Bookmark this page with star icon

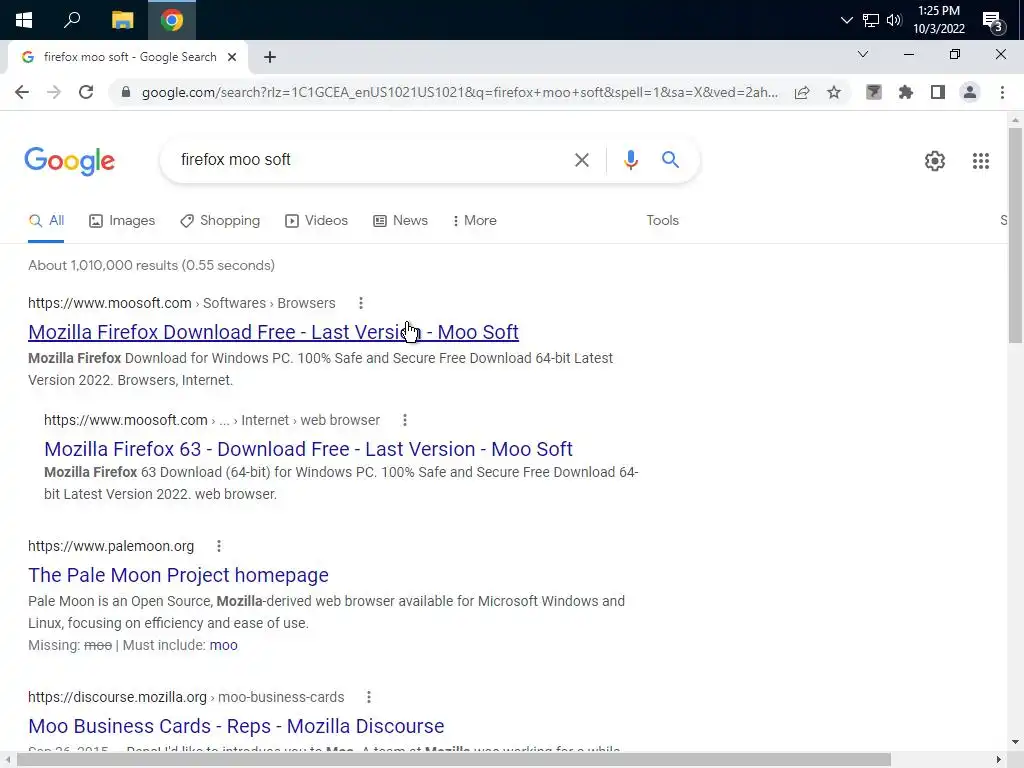pyautogui.click(x=834, y=92)
